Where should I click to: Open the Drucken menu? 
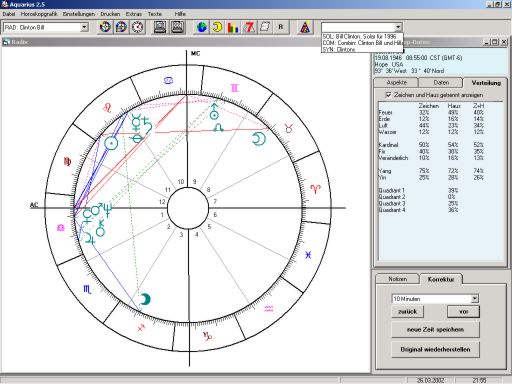point(110,14)
